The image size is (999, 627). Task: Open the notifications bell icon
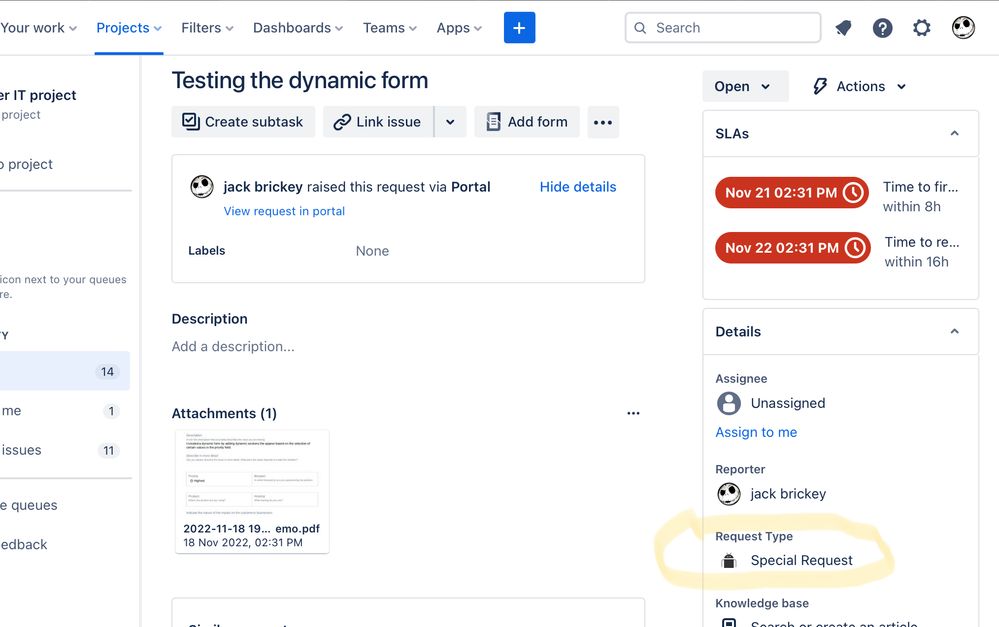pyautogui.click(x=844, y=28)
